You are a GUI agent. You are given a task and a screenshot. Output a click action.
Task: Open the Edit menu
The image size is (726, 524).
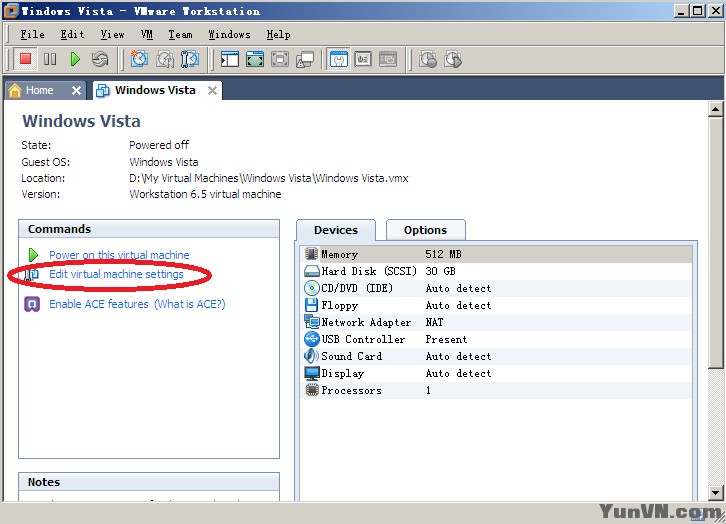(x=72, y=35)
